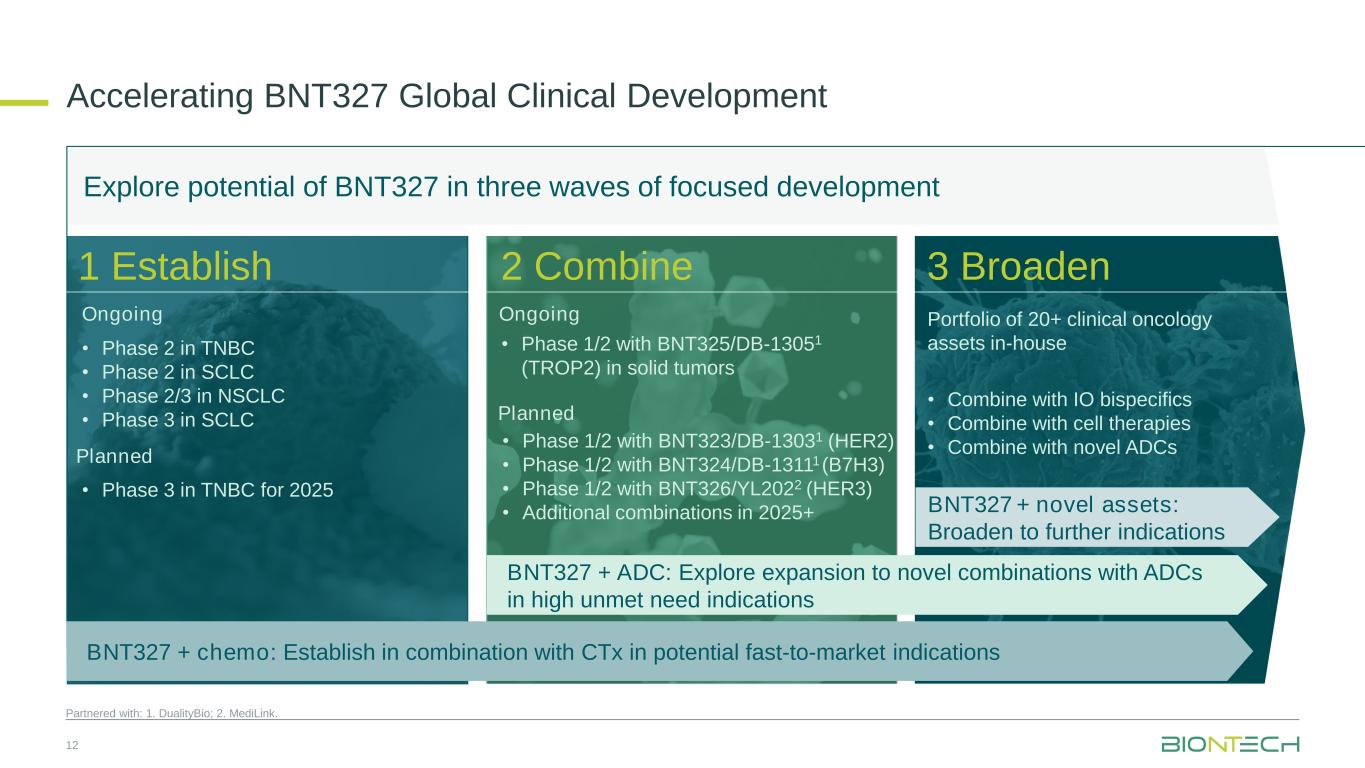This screenshot has height=768, width=1365.
Task: Click the 'Explore potential of BNT327' banner
Action: click(x=511, y=187)
